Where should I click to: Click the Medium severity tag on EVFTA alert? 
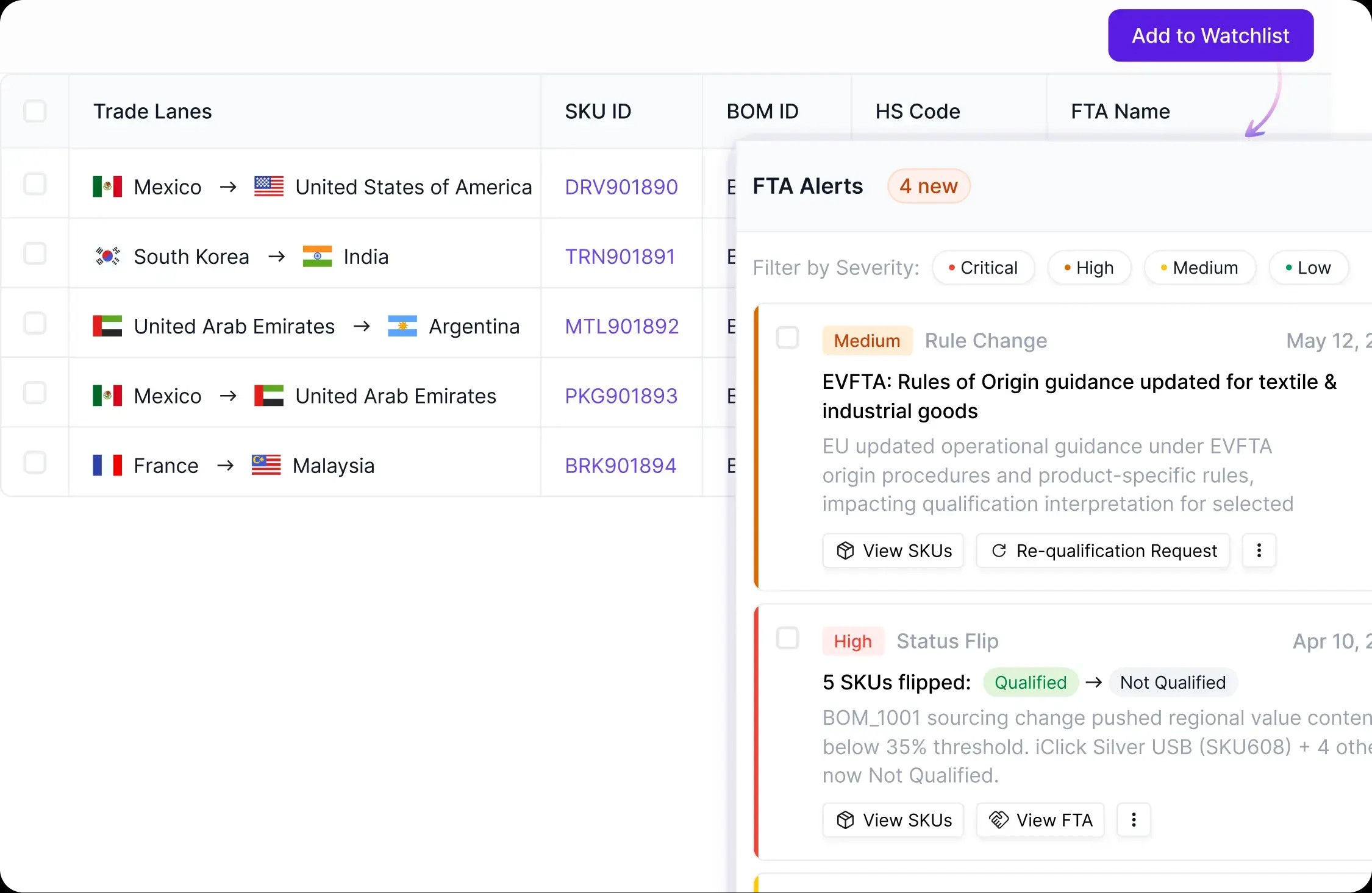point(867,341)
